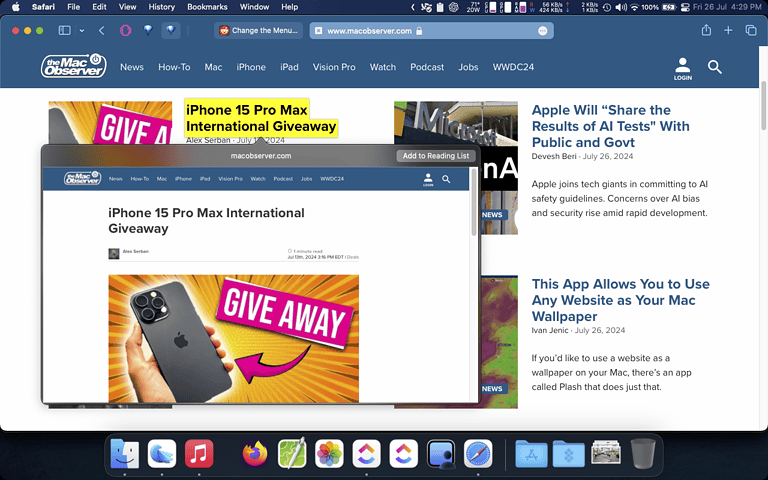Click the Add to Reading List button

coord(435,156)
